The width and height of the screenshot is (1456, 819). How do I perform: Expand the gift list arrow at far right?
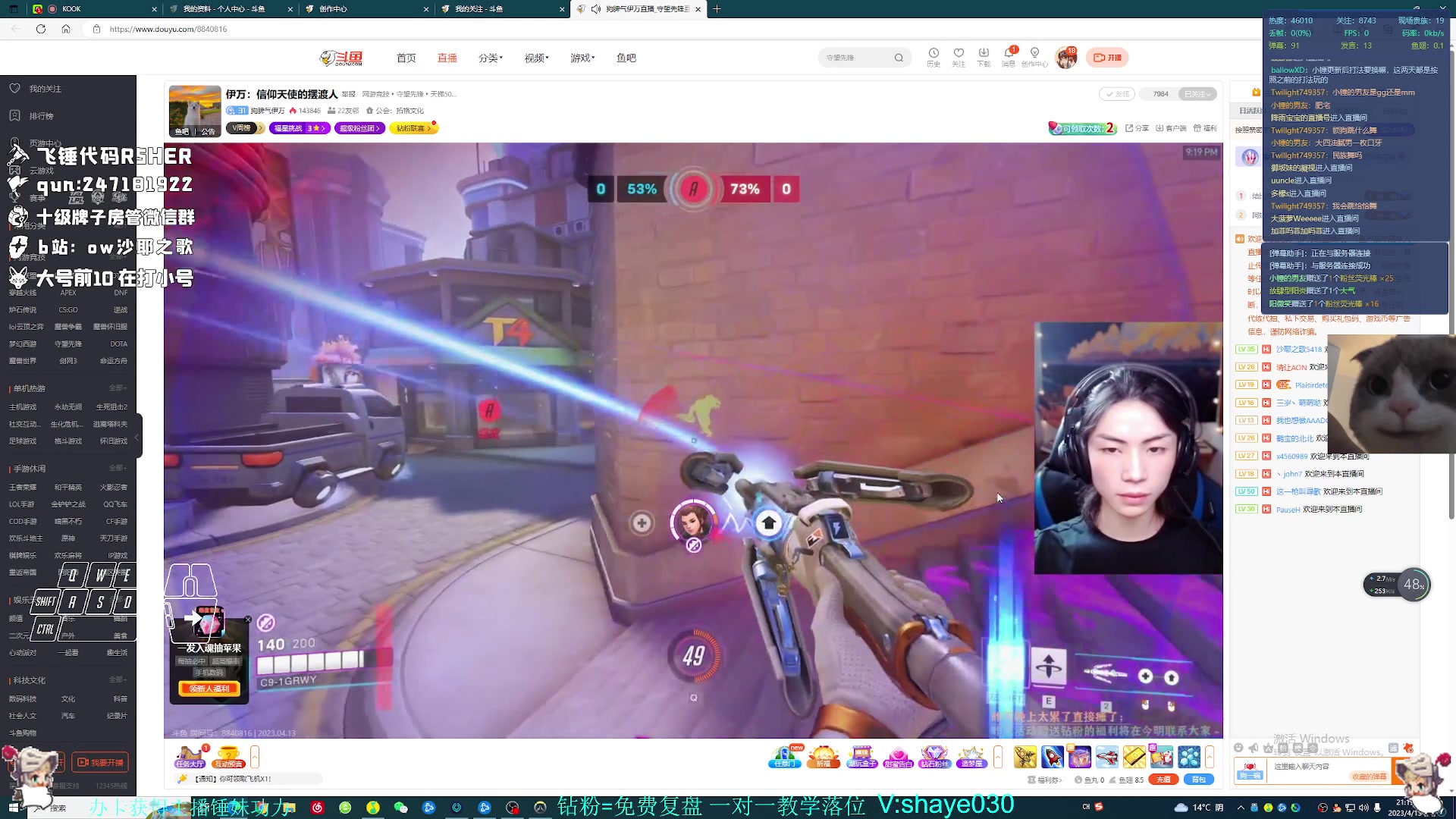coord(1210,756)
